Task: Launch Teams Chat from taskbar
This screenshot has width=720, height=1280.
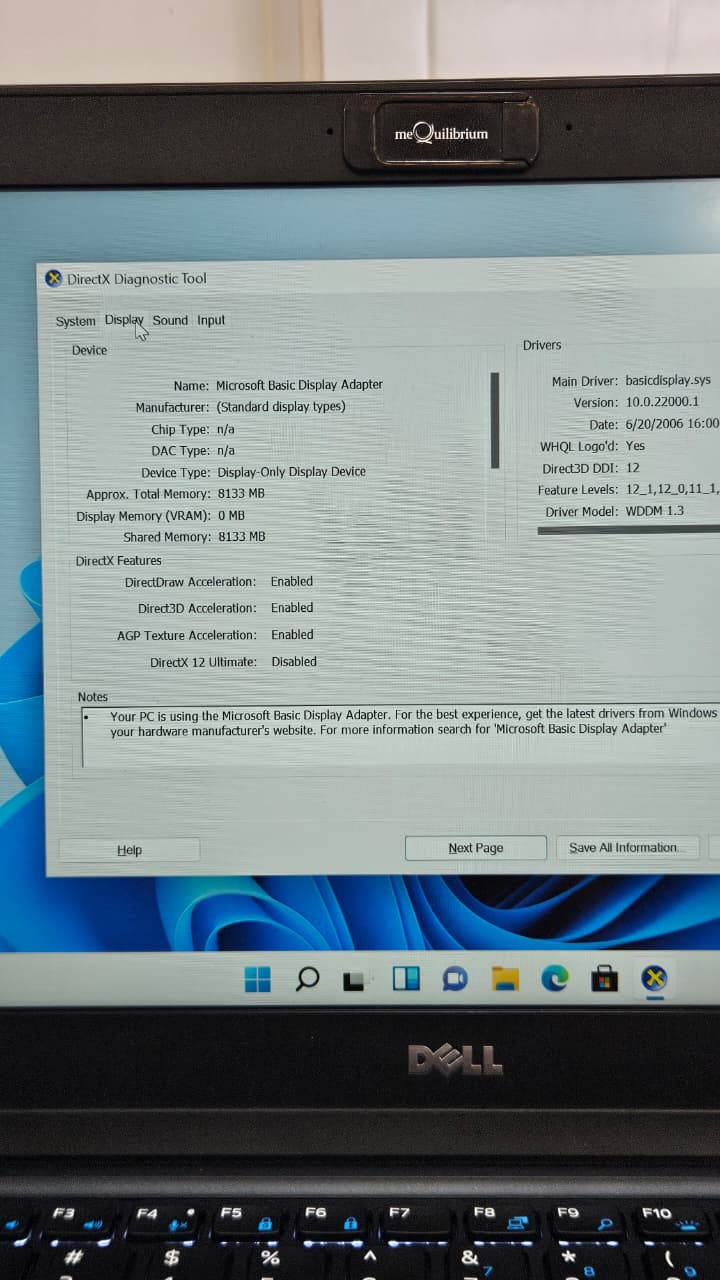Action: coord(455,980)
